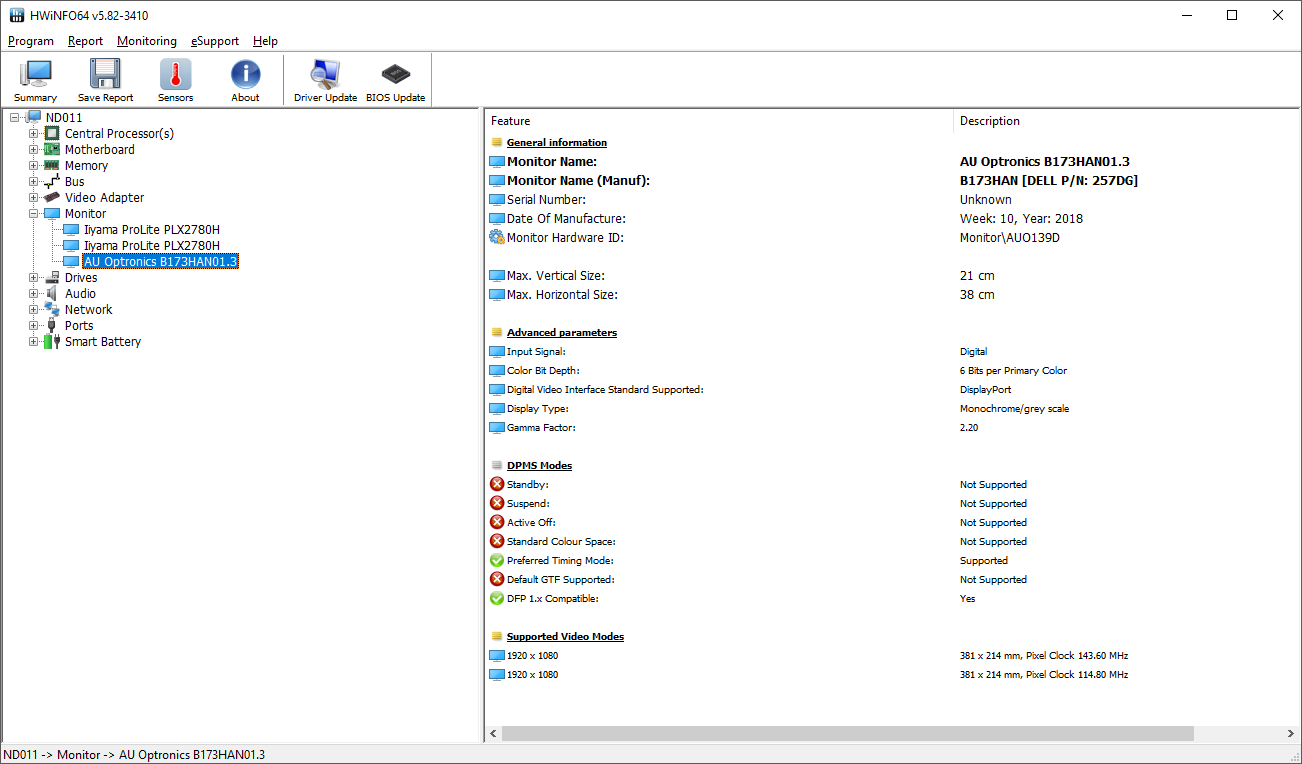Click the Feature column header
Image resolution: width=1302 pixels, height=764 pixels.
click(x=719, y=121)
